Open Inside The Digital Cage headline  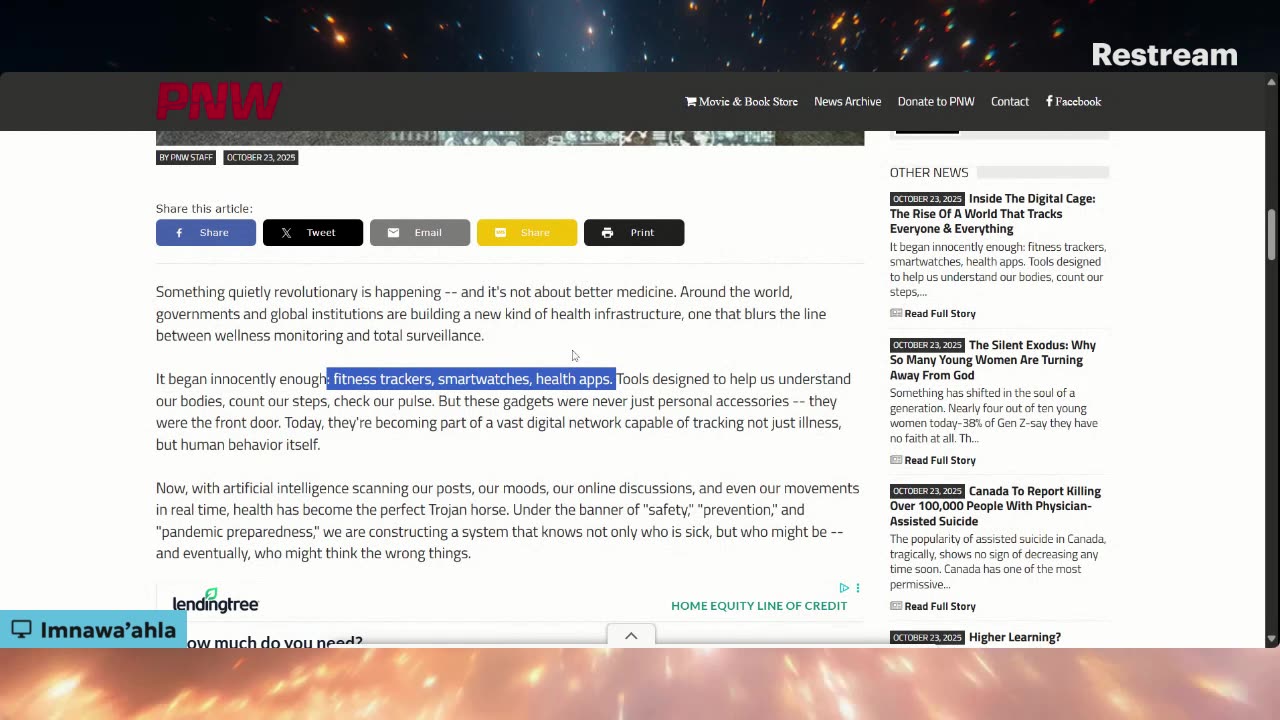(992, 213)
